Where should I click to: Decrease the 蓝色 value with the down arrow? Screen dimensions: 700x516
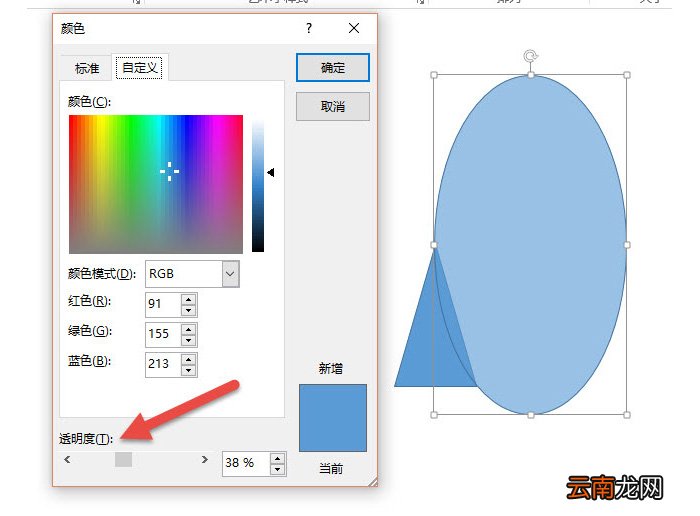189,370
